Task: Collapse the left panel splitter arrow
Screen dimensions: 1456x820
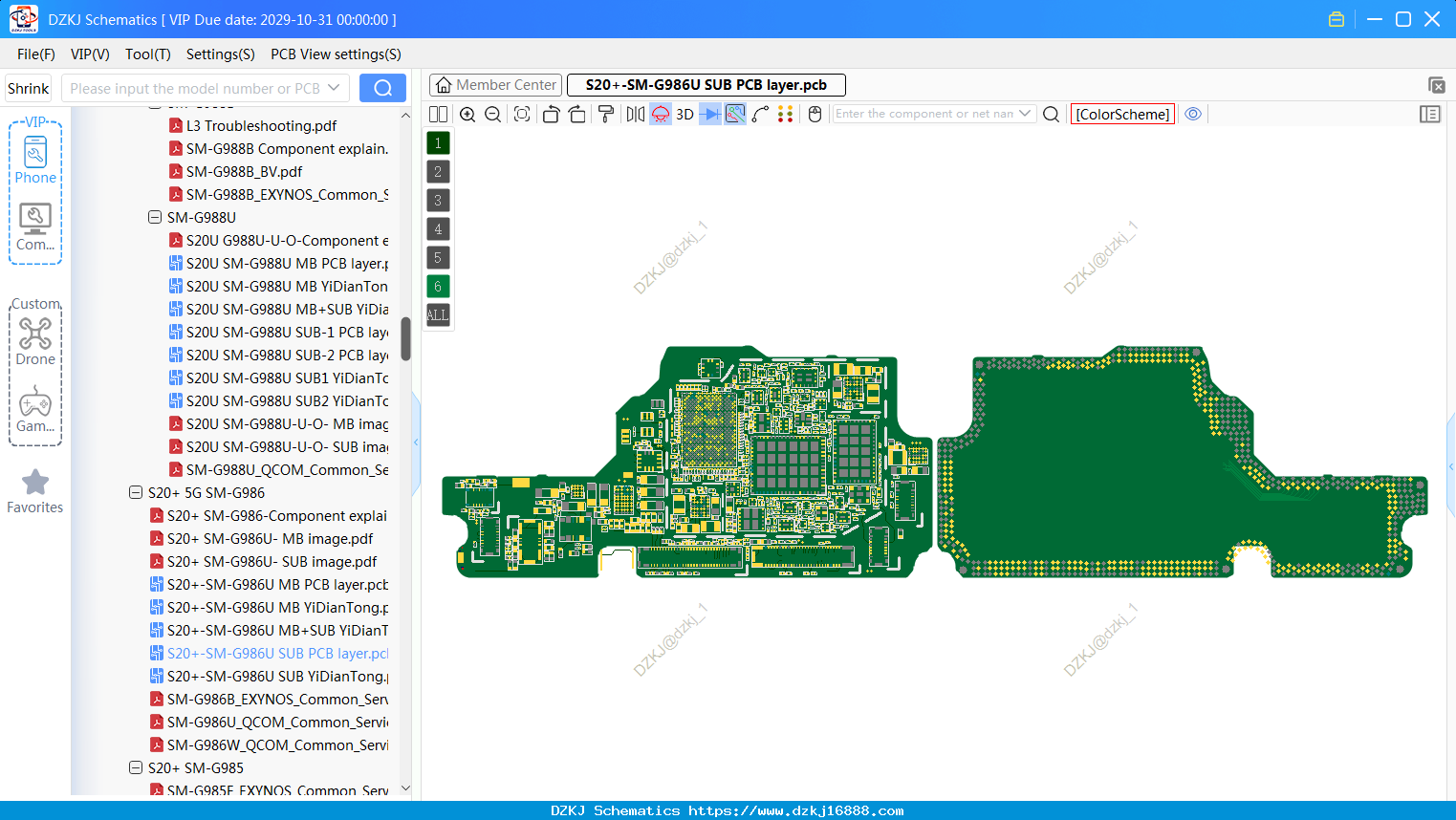Action: pyautogui.click(x=416, y=442)
